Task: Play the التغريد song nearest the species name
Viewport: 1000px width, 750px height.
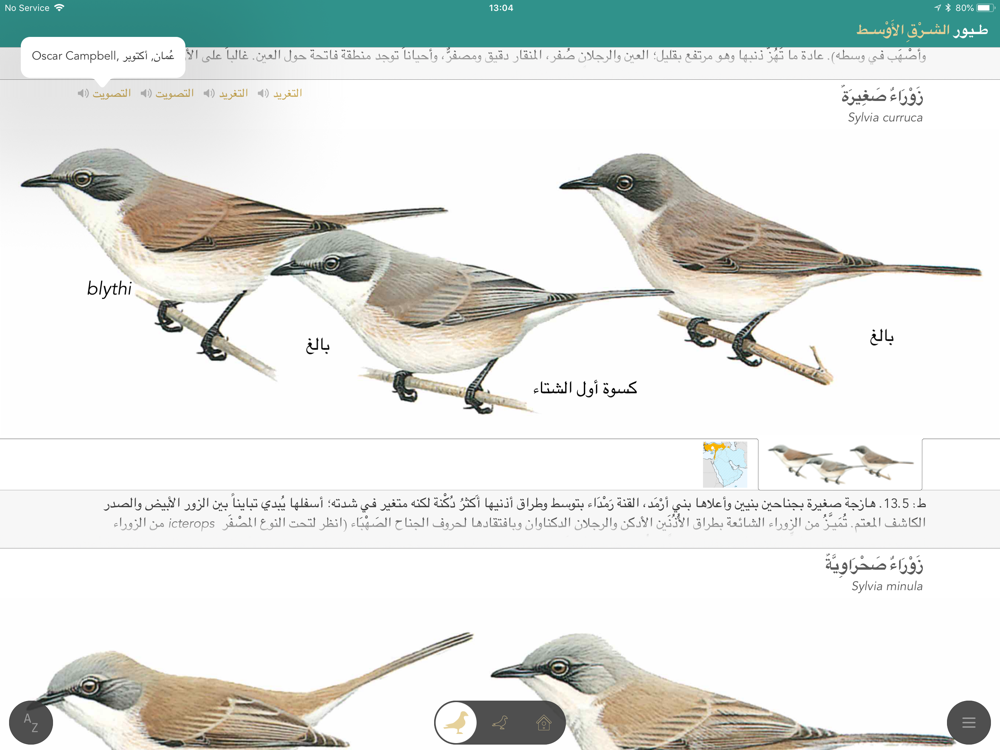Action: coord(280,93)
